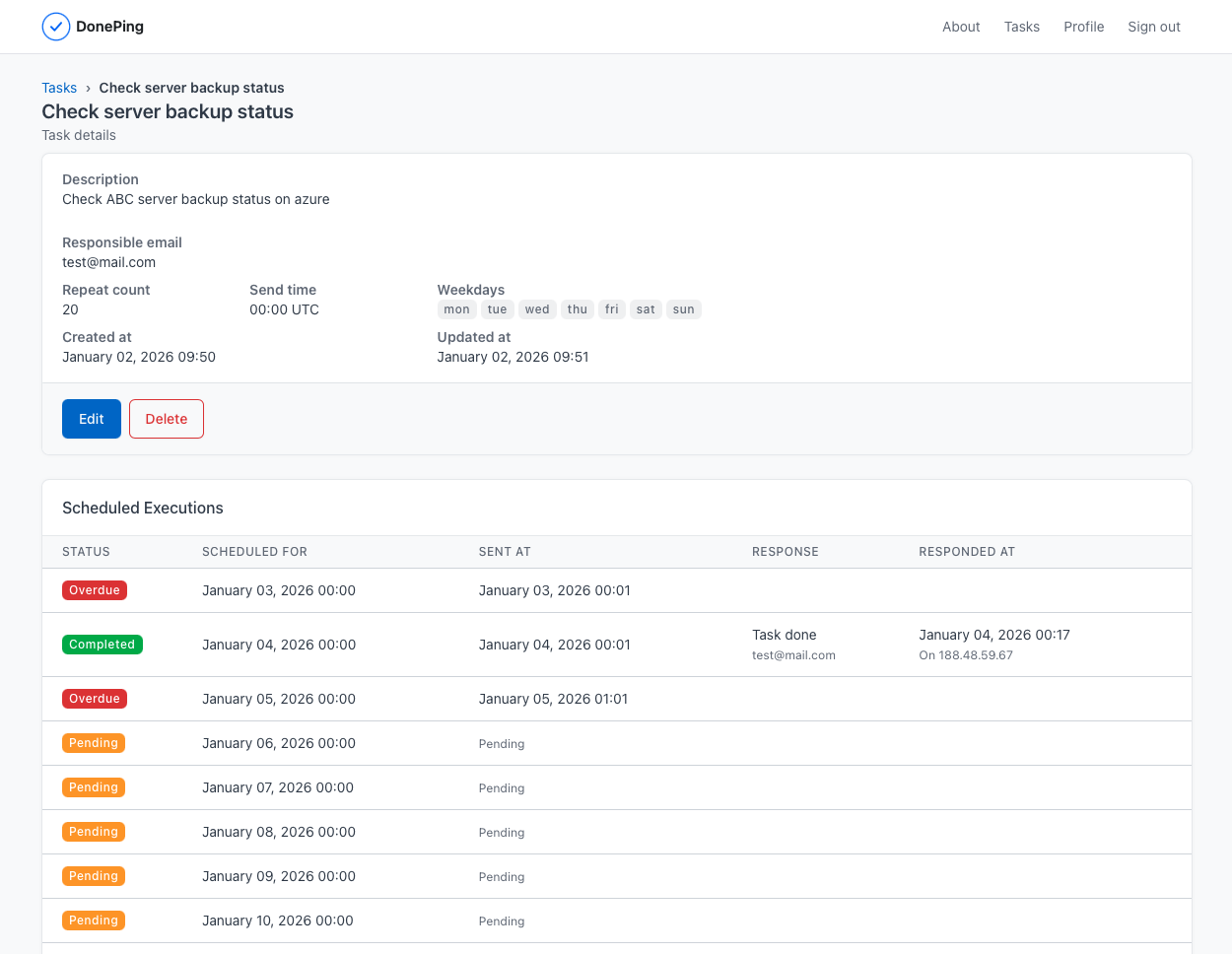Image resolution: width=1232 pixels, height=954 pixels.
Task: Click the test@mail.com responsible email
Action: (107, 262)
